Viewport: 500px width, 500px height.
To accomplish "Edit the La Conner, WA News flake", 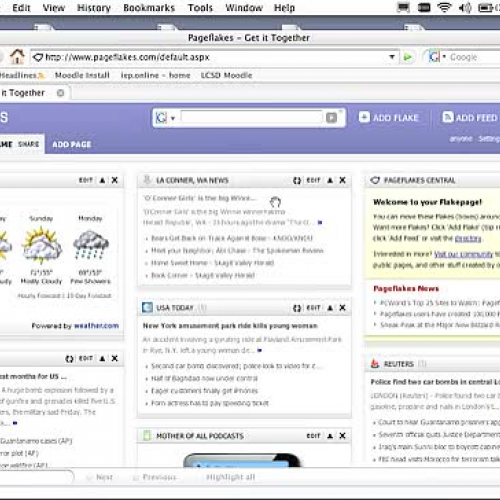I will click(313, 180).
